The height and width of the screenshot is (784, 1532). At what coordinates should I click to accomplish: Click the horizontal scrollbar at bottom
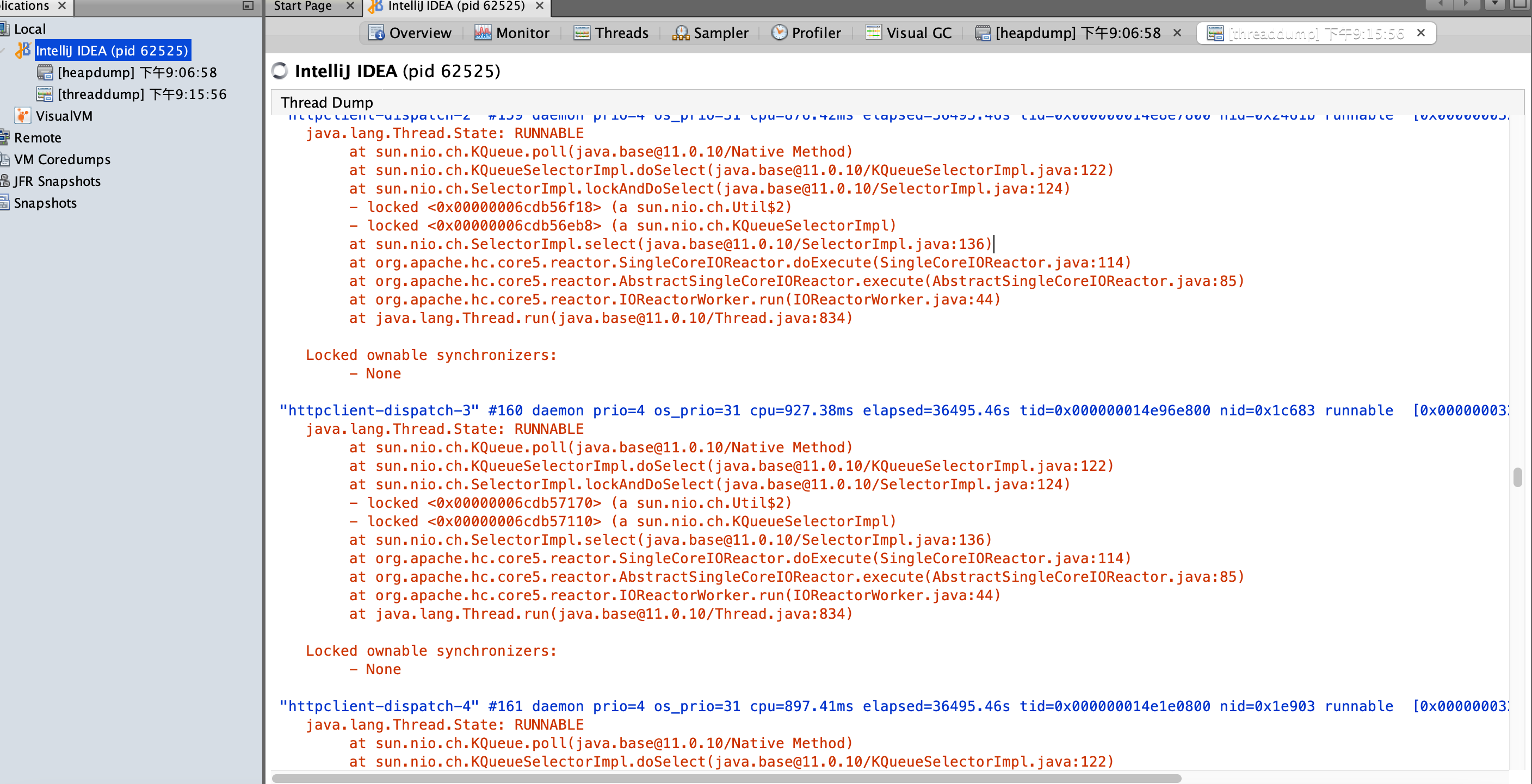click(x=726, y=777)
